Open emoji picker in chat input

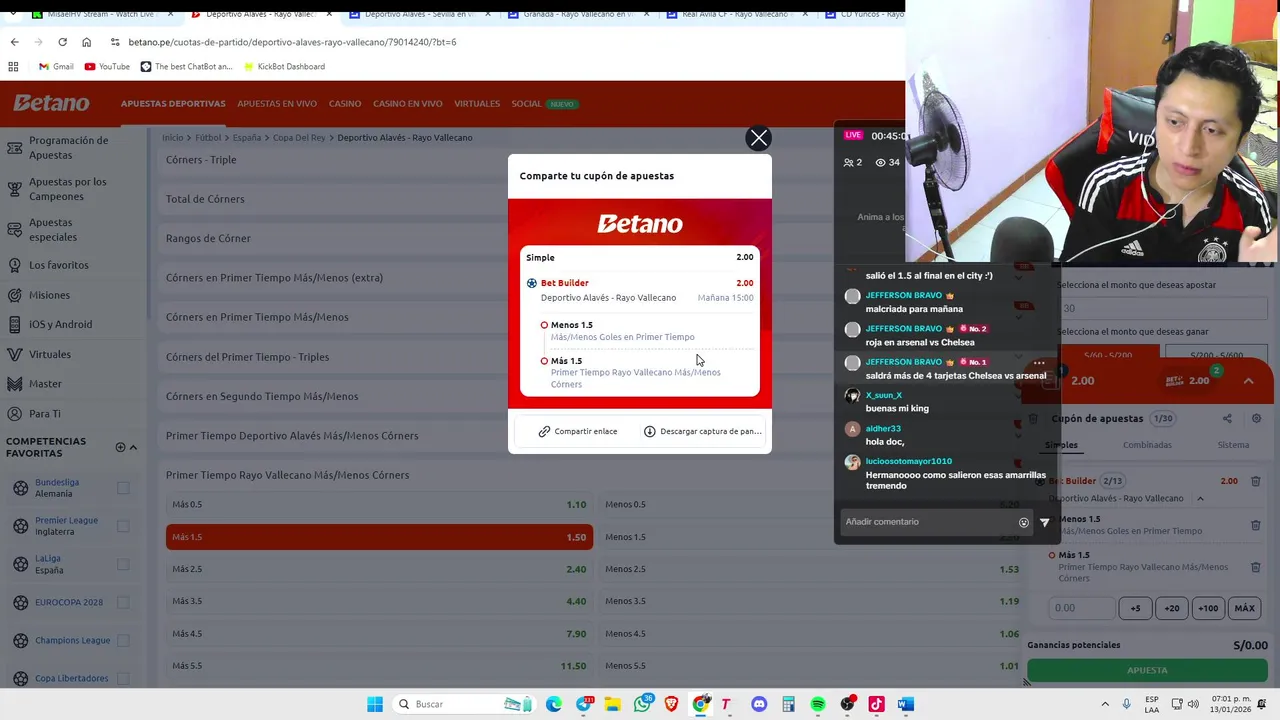coord(1023,522)
